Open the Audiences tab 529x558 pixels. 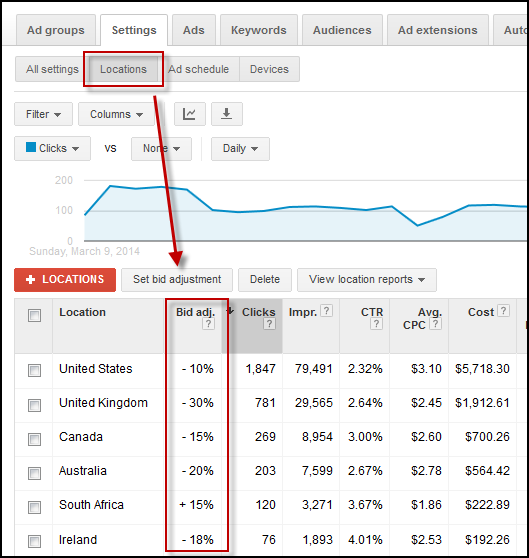342,30
